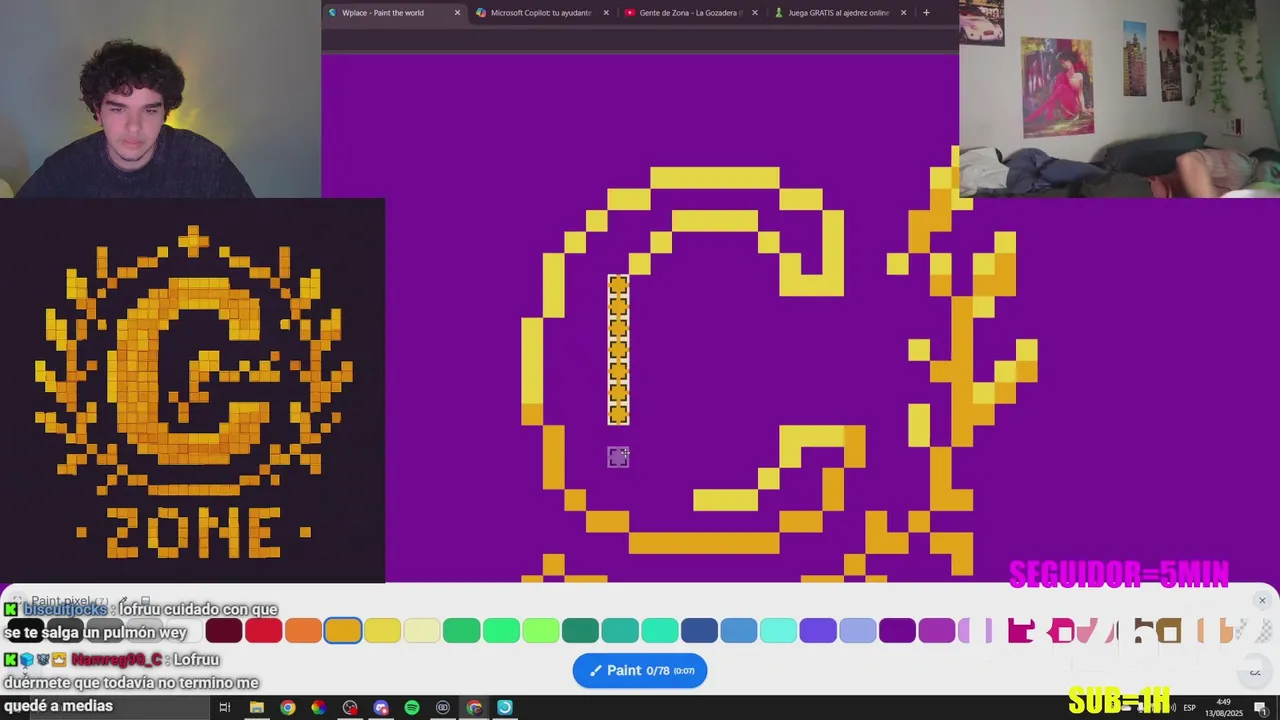Click the blue Paint 0/78 button

pyautogui.click(x=640, y=671)
